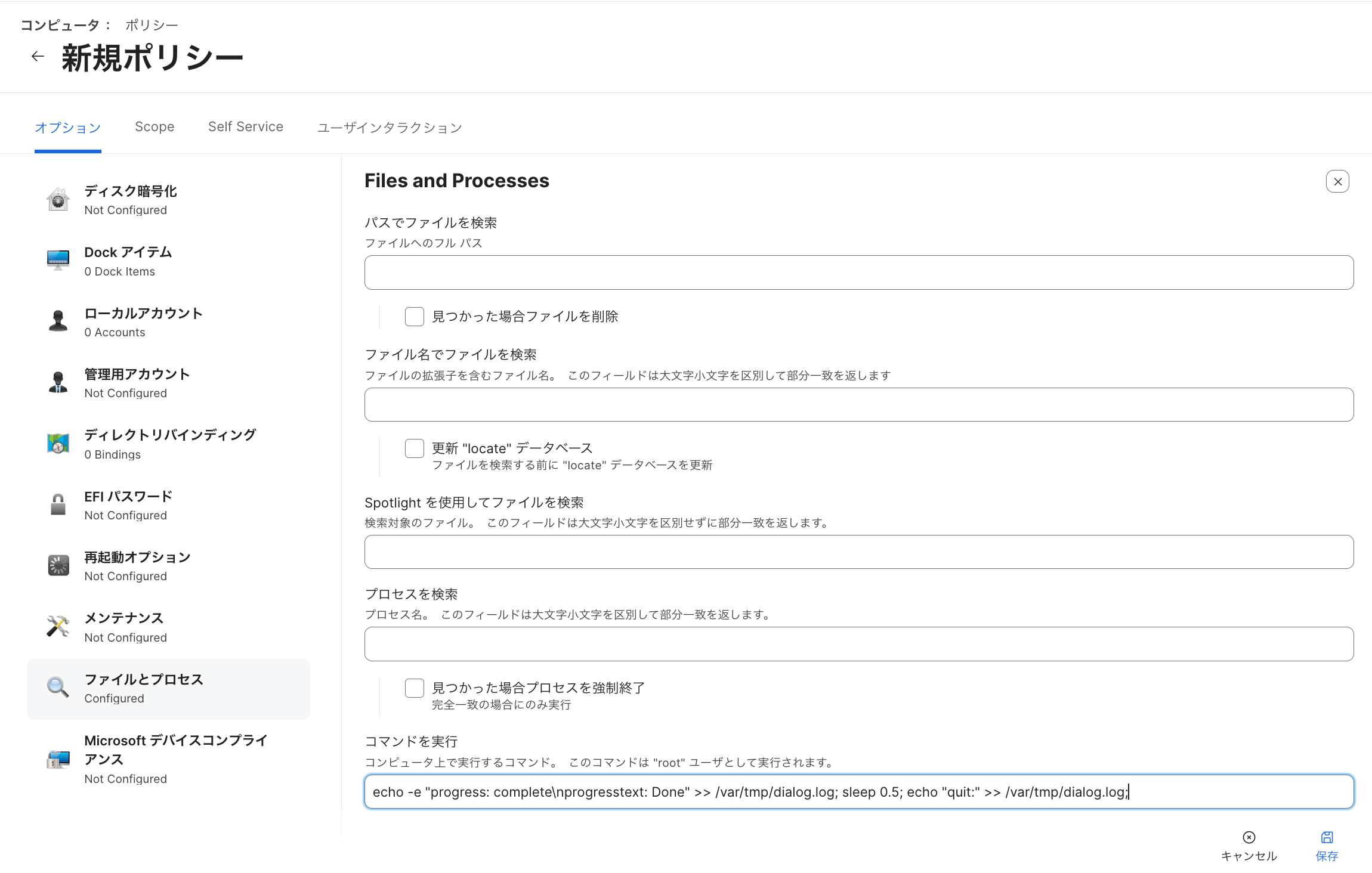Open the ディレクトリバインディング map icon
Image resolution: width=1372 pixels, height=873 pixels.
pos(58,444)
